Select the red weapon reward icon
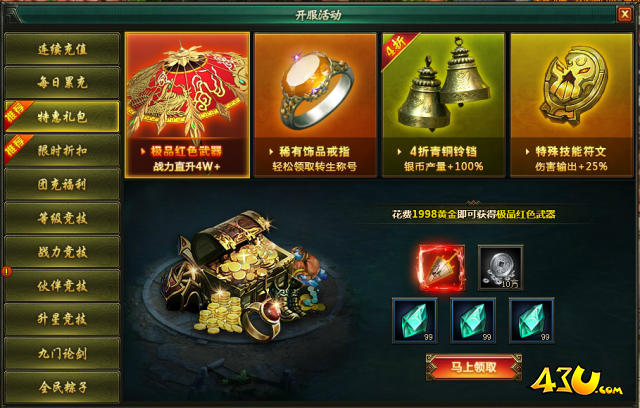The height and width of the screenshot is (408, 640). (x=442, y=268)
